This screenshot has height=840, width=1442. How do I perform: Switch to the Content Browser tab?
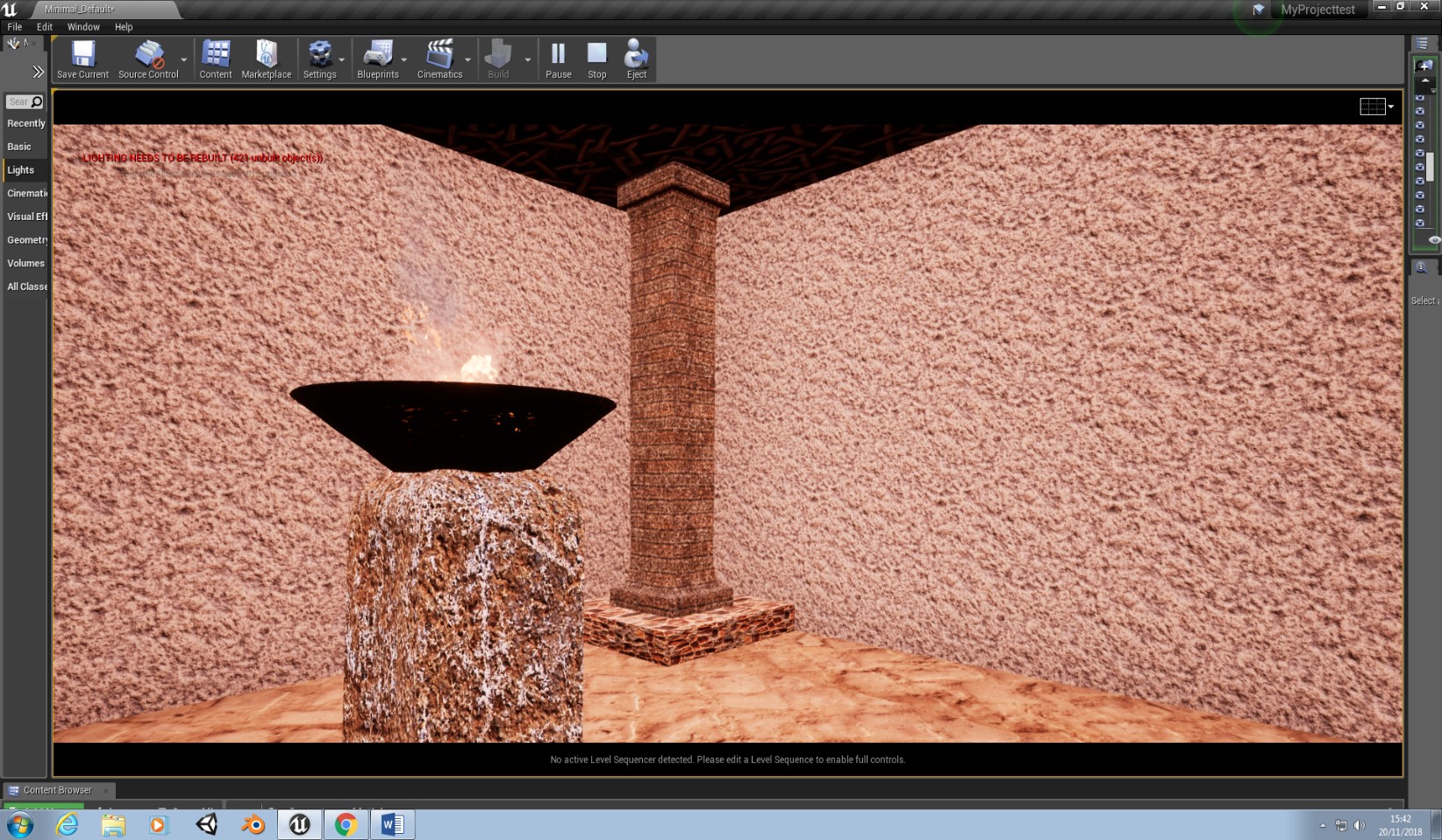56,790
